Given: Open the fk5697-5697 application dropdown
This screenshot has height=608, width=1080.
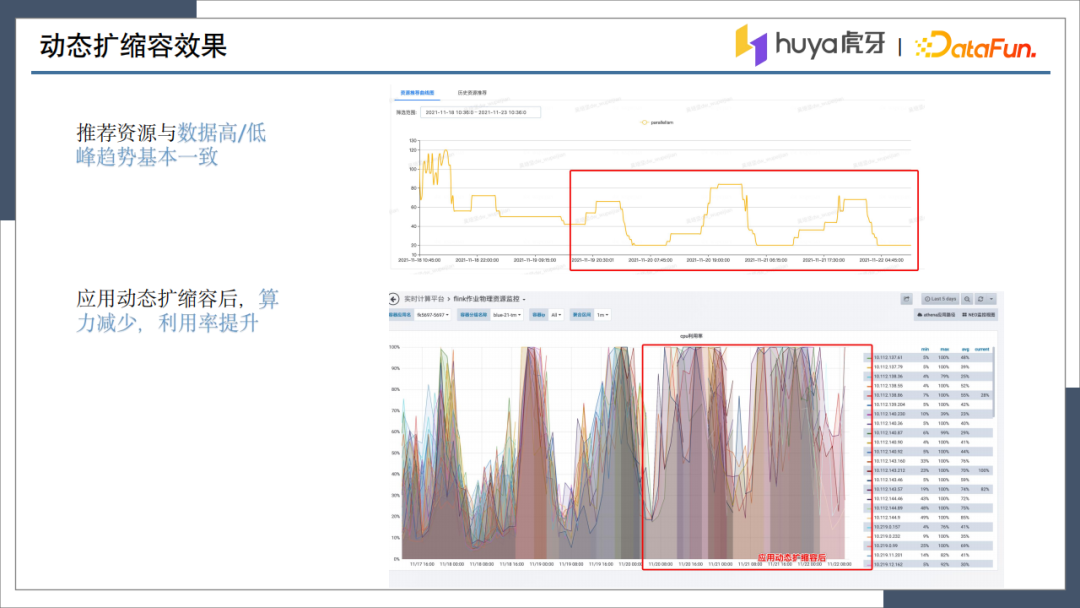Looking at the screenshot, I should pyautogui.click(x=433, y=315).
